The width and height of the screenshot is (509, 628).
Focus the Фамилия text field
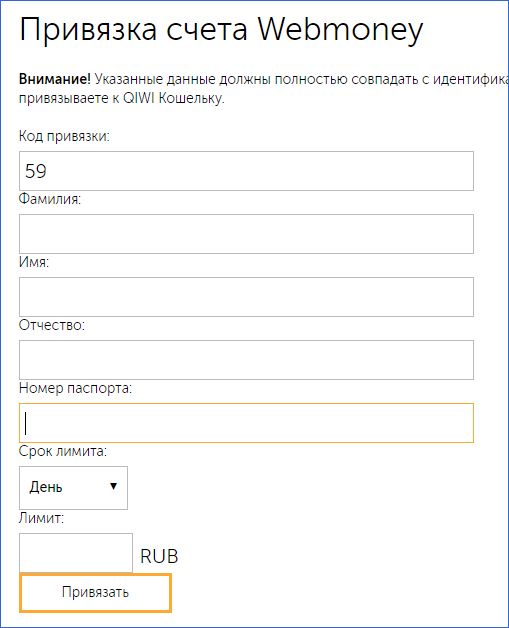click(246, 234)
